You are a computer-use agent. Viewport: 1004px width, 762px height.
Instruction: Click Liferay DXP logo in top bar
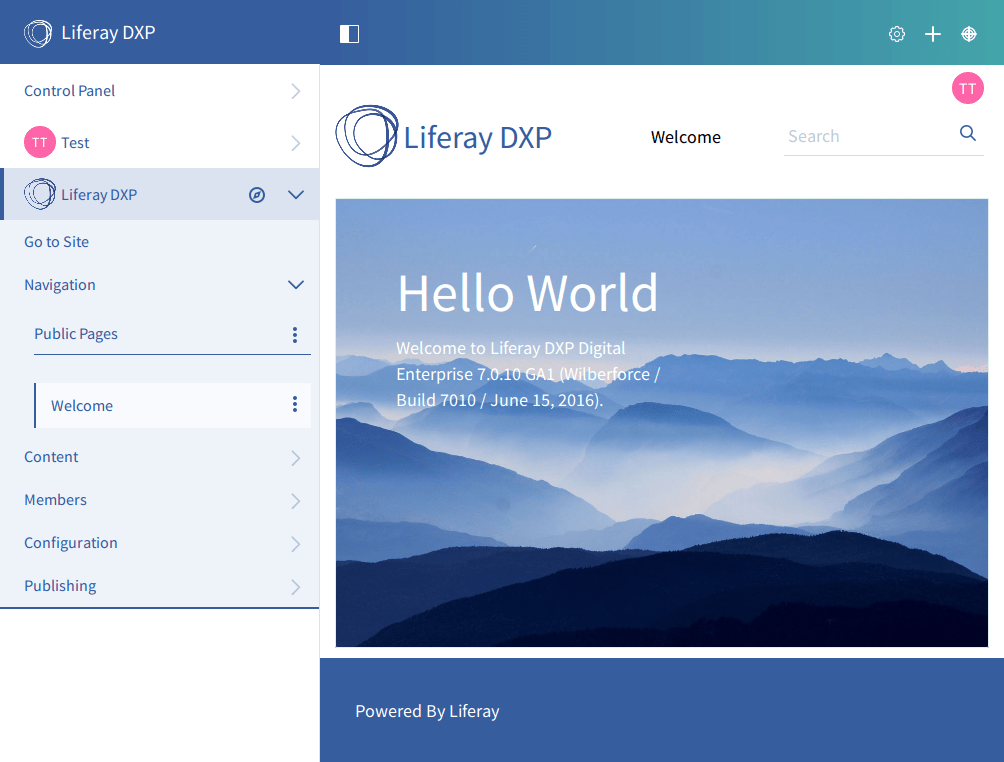coord(90,33)
